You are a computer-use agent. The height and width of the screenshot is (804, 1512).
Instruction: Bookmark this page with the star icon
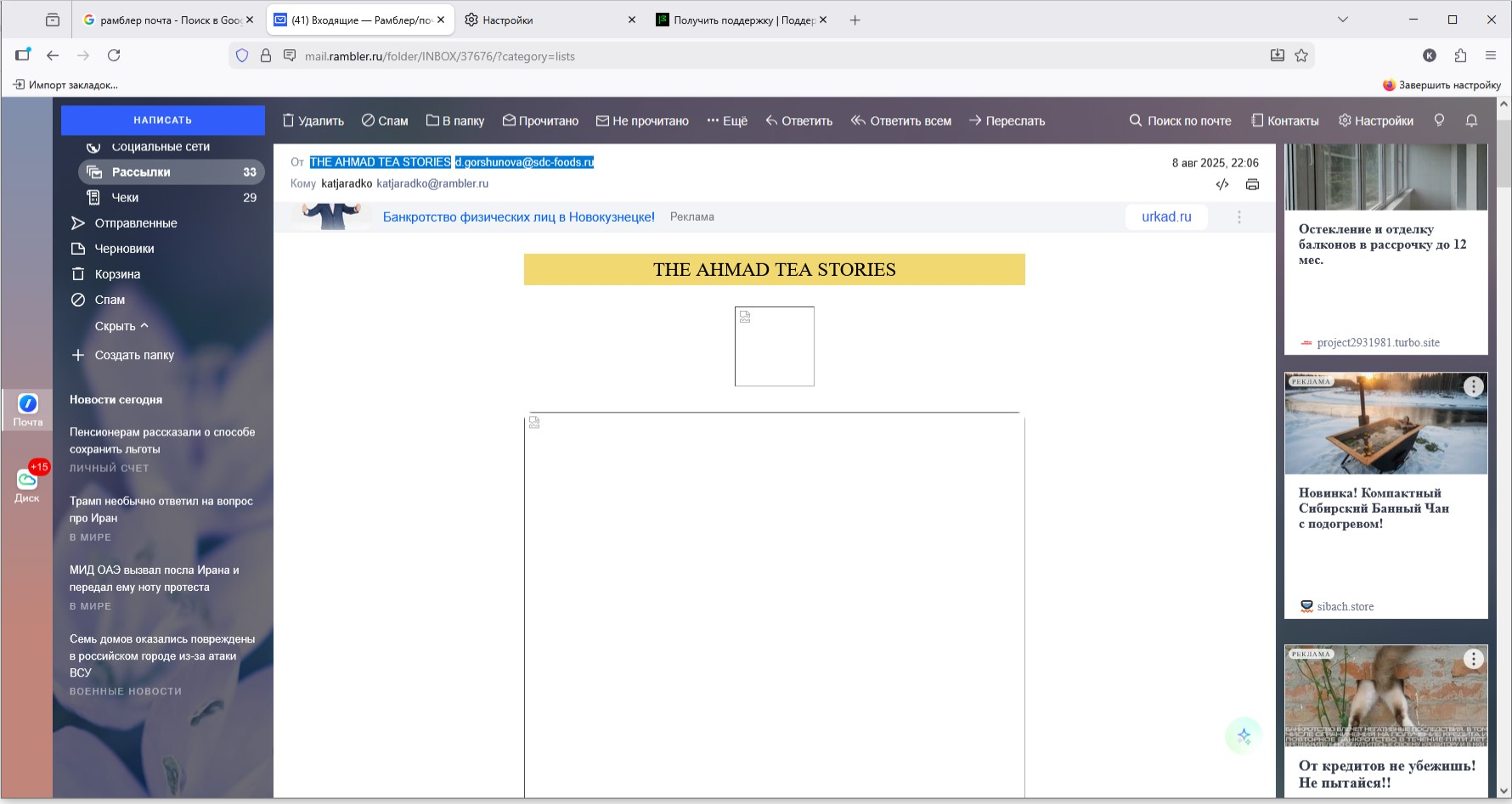[x=1301, y=55]
